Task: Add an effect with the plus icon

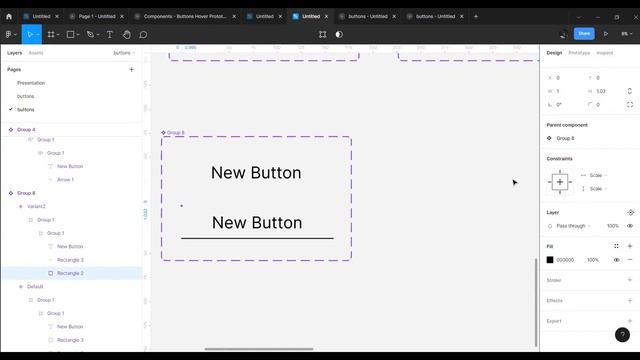Action: point(630,300)
